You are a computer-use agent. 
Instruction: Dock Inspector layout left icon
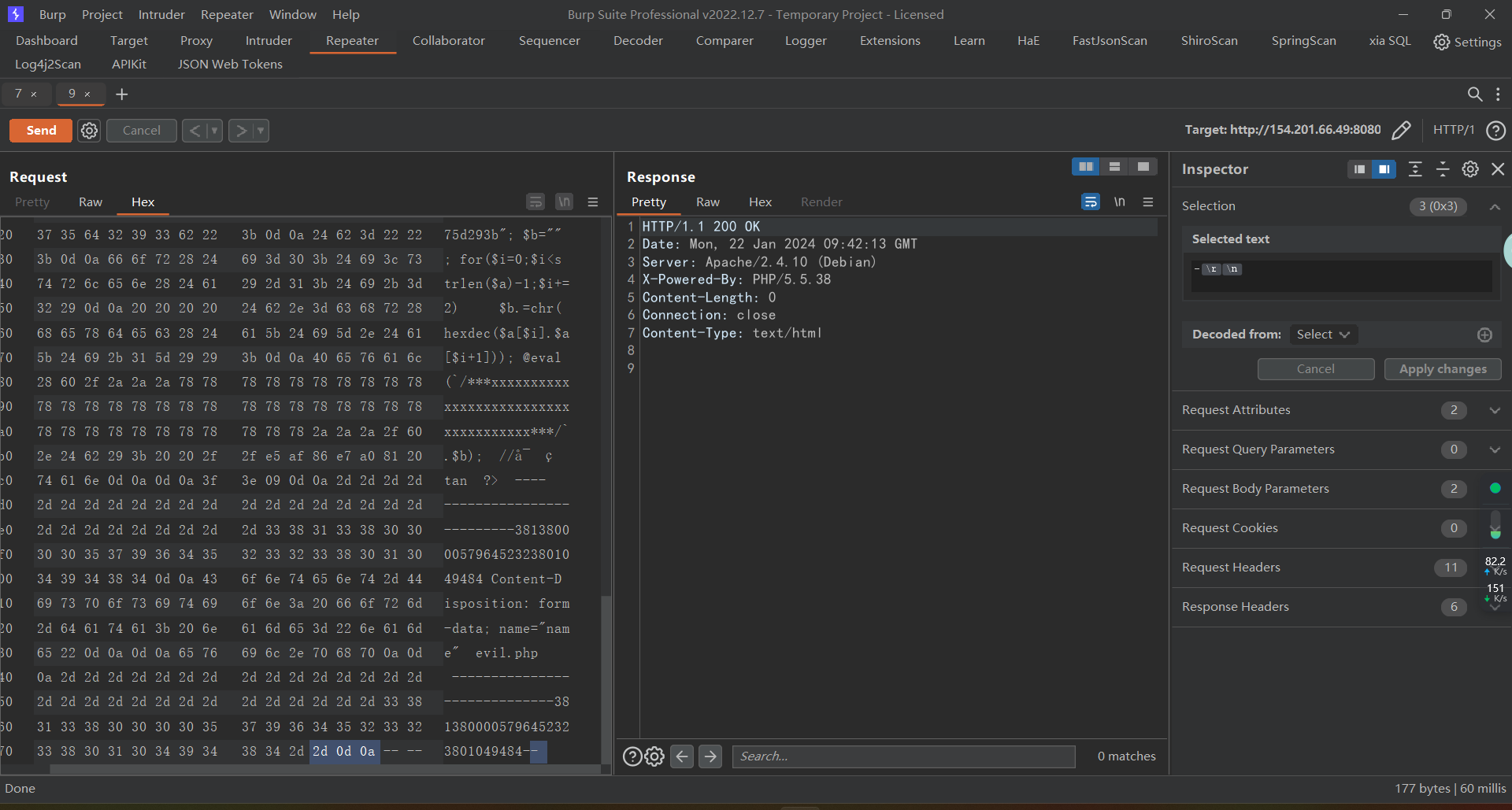click(1359, 169)
